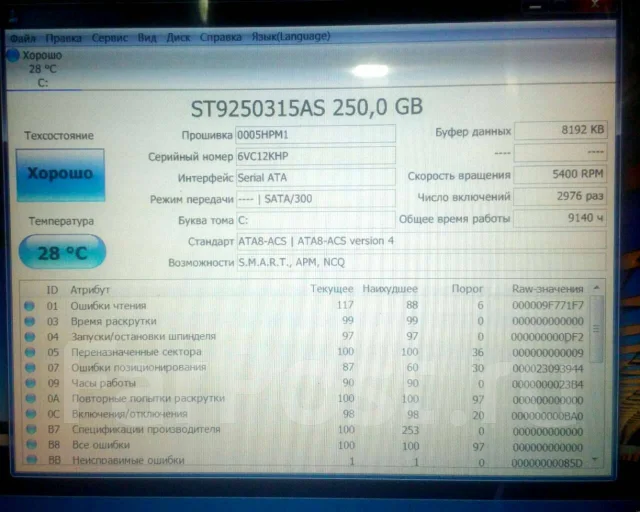Image resolution: width=640 pixels, height=512 pixels.
Task: Open the Язык(Language) menu
Action: point(291,36)
